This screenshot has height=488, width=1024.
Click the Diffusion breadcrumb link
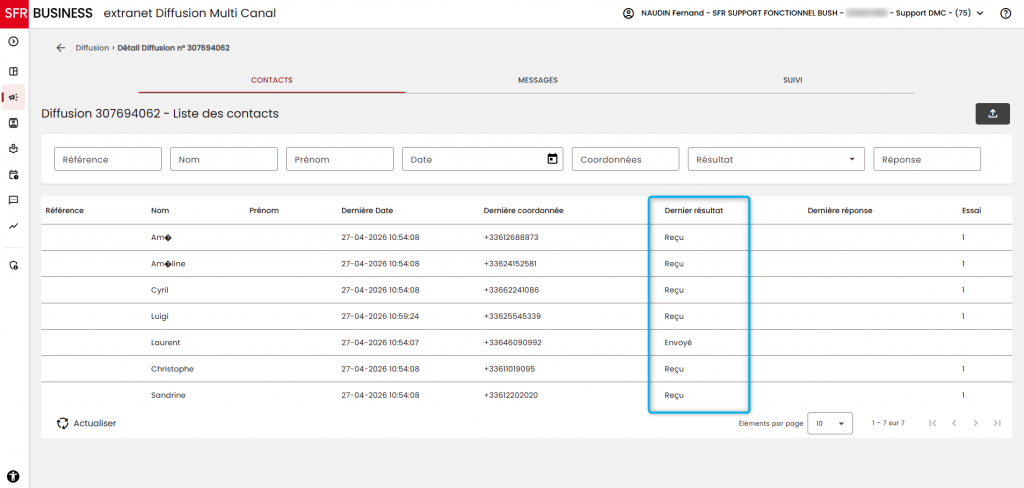(92, 48)
